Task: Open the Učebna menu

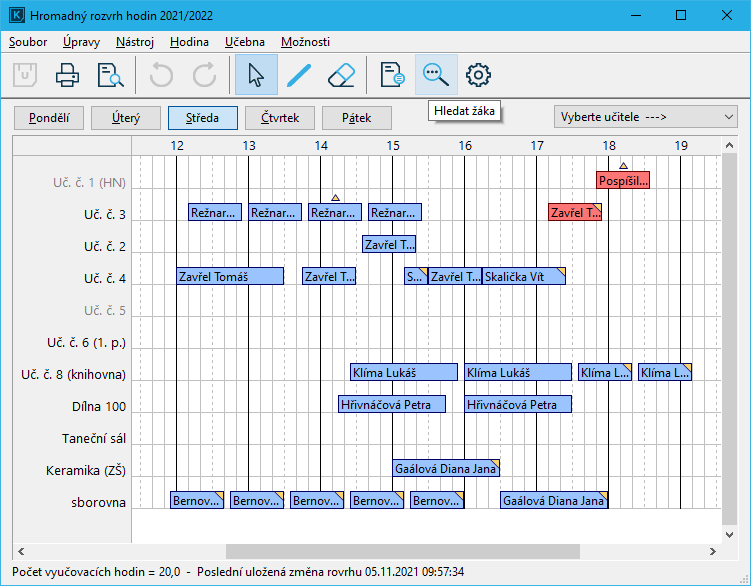Action: point(245,42)
